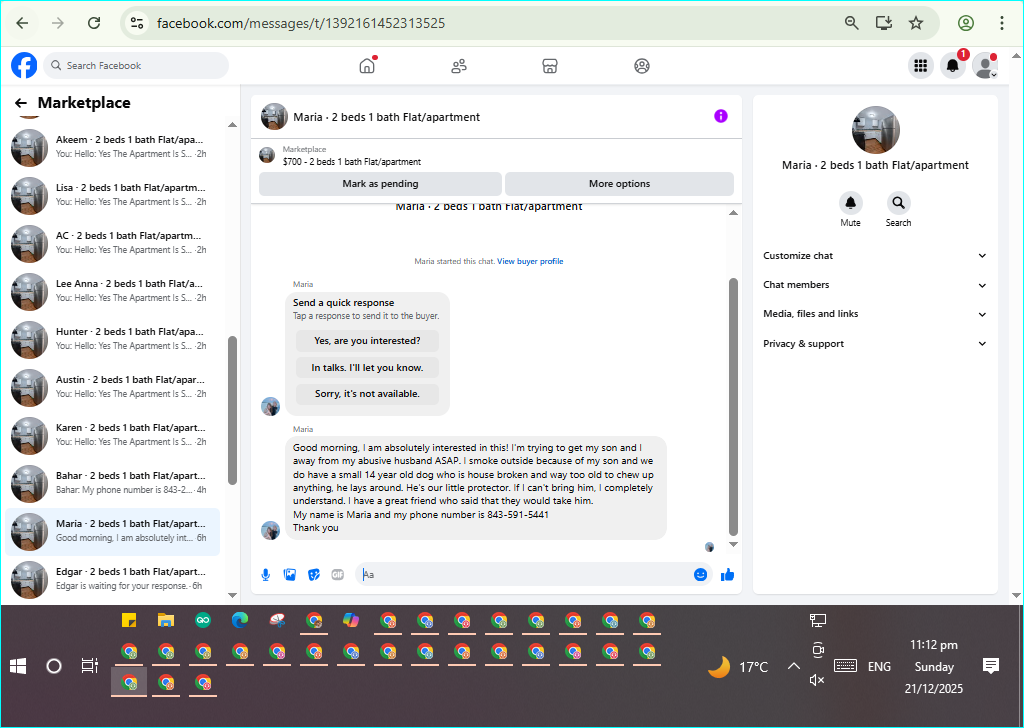Image resolution: width=1024 pixels, height=728 pixels.
Task: Bookmark this page with the star icon
Action: pos(916,24)
